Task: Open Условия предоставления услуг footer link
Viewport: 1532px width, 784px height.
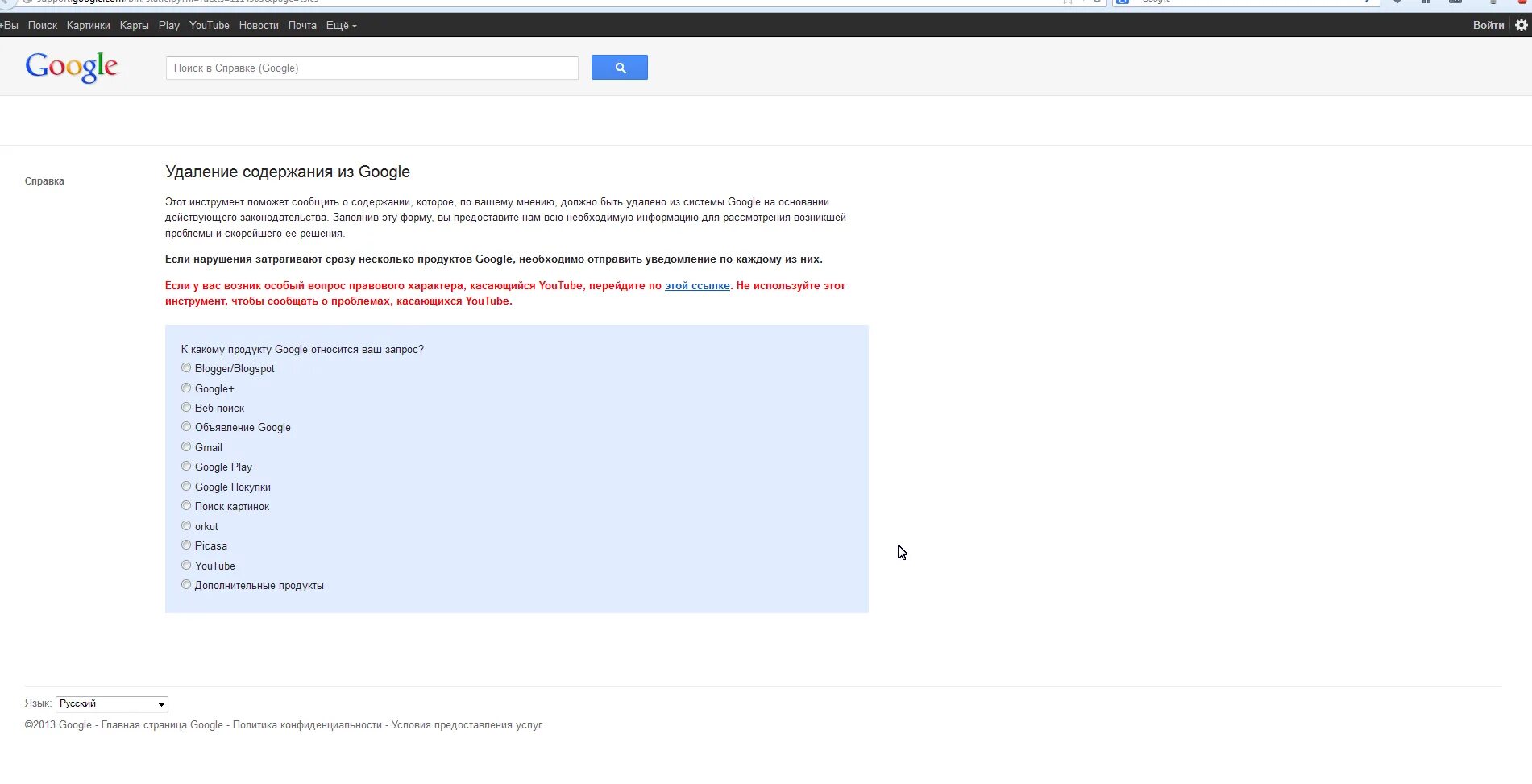Action: [467, 725]
